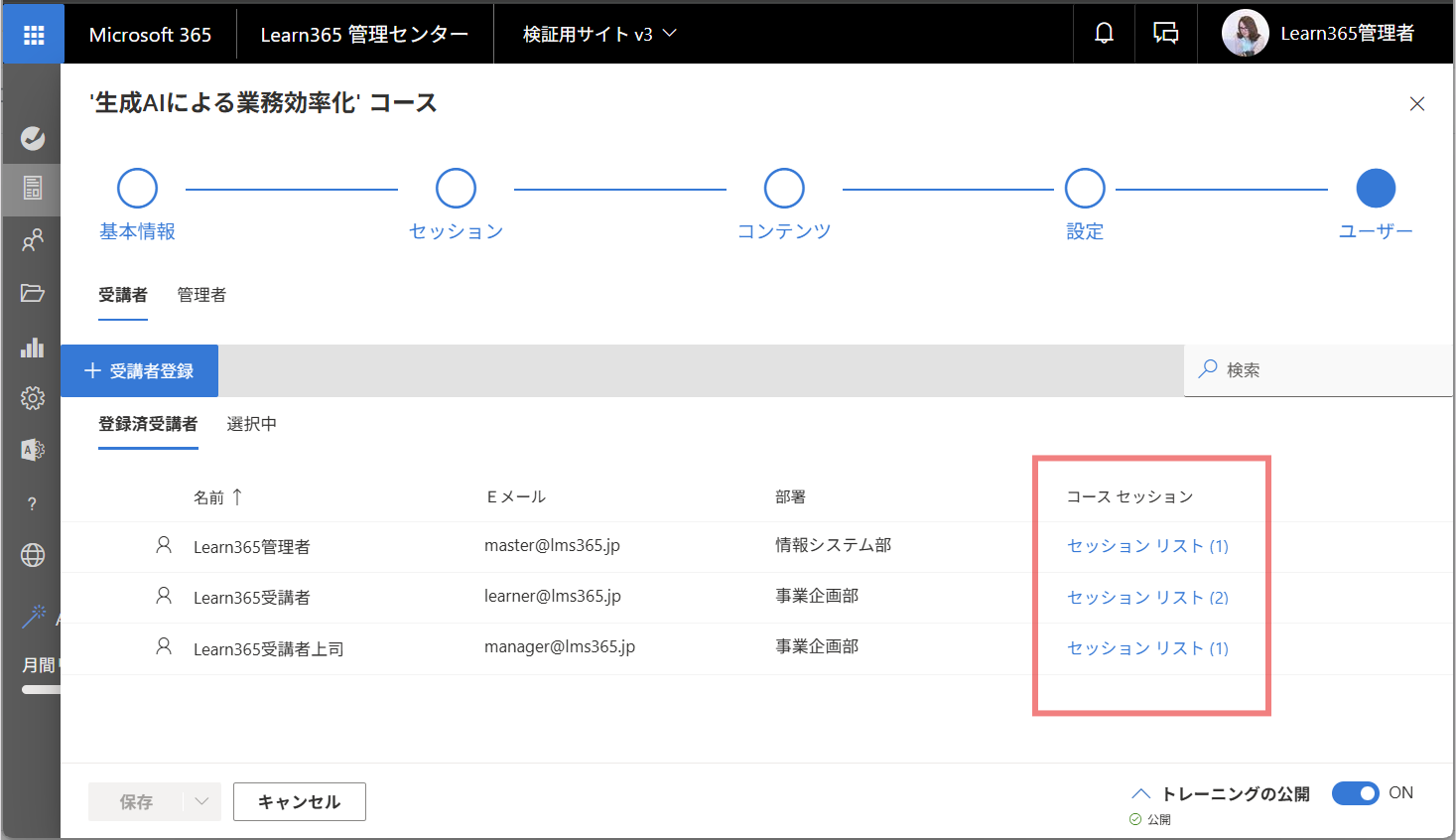This screenshot has height=840, width=1456.
Task: Click the Eメール column header
Action: (x=516, y=496)
